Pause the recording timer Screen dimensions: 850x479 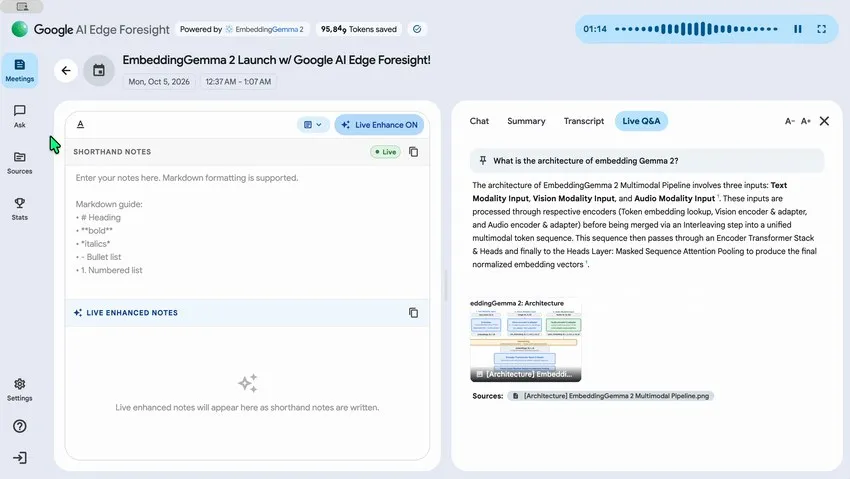tap(798, 29)
